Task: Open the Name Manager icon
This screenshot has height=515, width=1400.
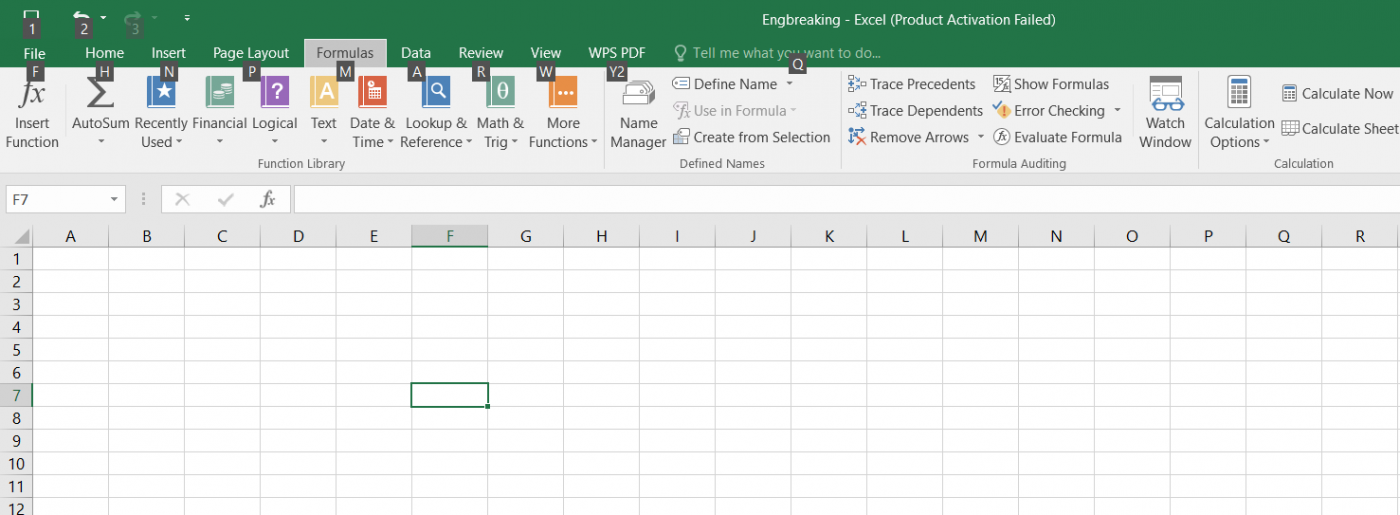Action: click(x=638, y=96)
